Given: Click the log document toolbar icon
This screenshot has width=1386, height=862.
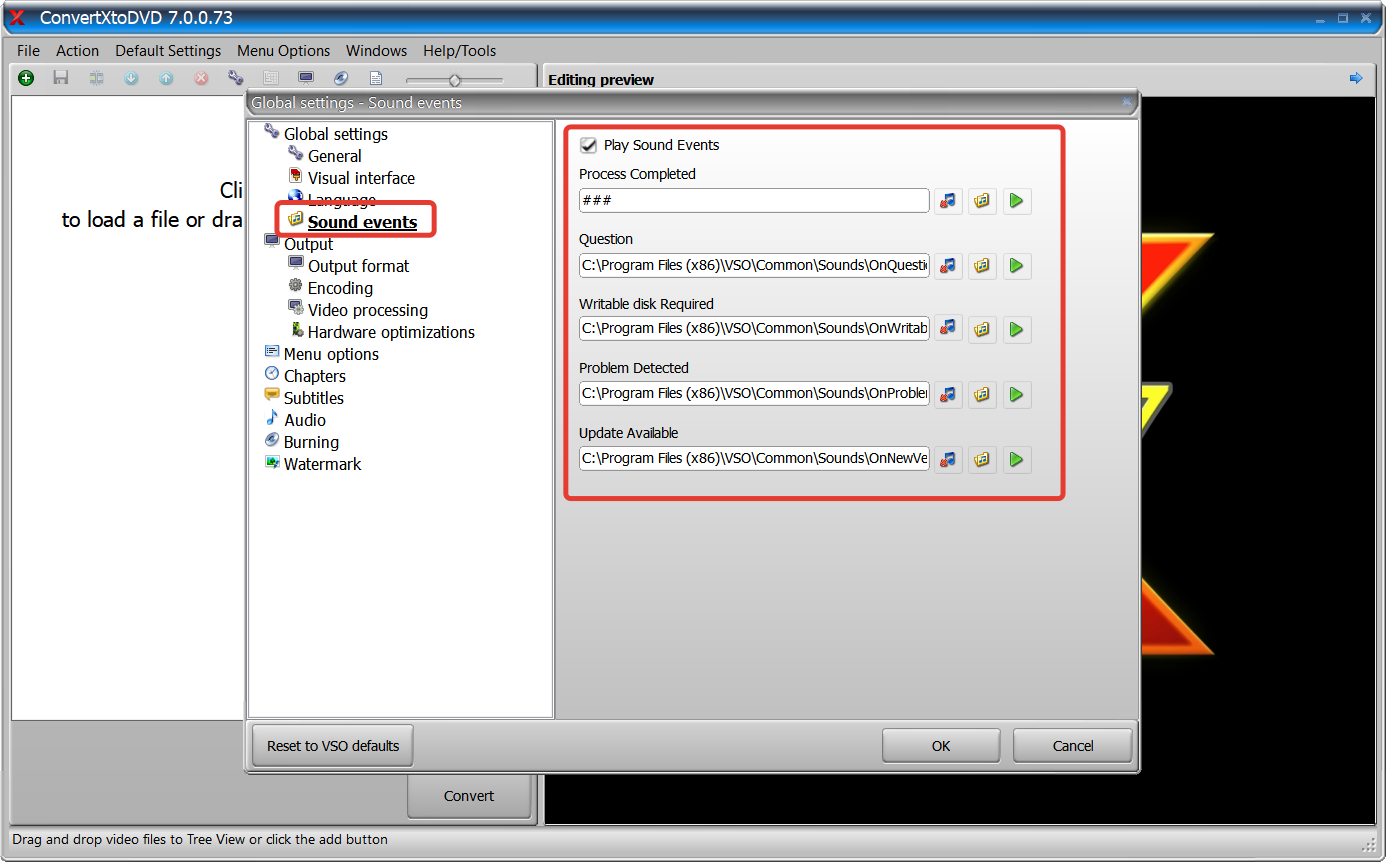Looking at the screenshot, I should [x=376, y=78].
